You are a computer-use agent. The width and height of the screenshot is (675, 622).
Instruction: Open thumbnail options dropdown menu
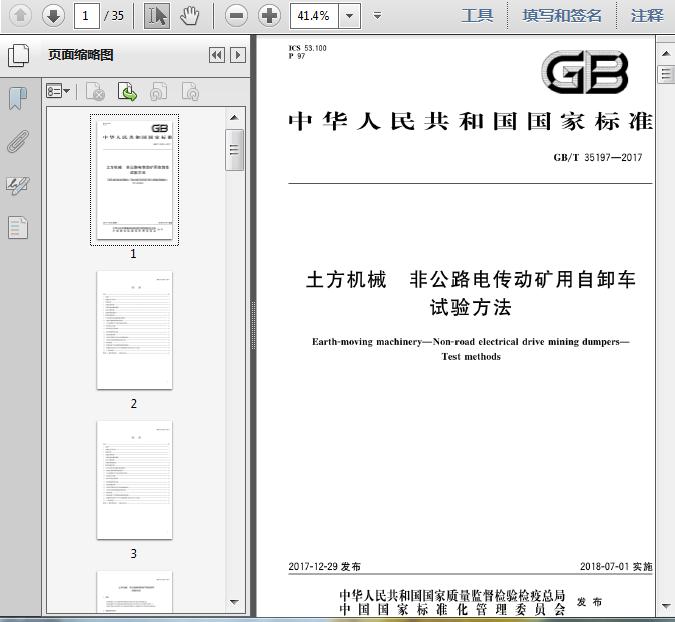coord(58,91)
